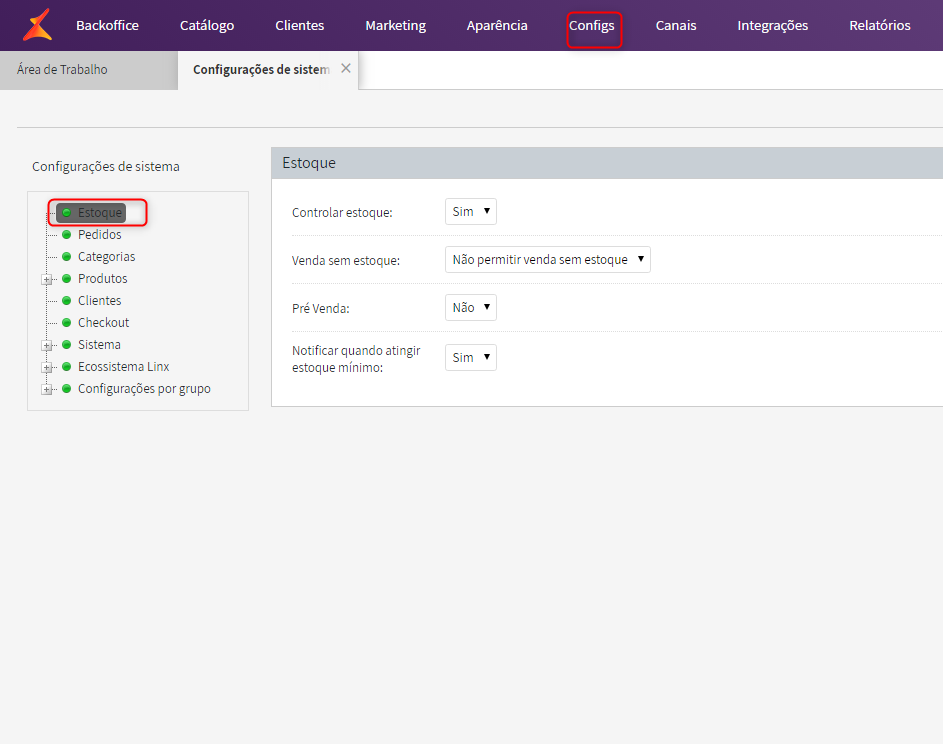Click the Linx logo in the header

pos(37,25)
